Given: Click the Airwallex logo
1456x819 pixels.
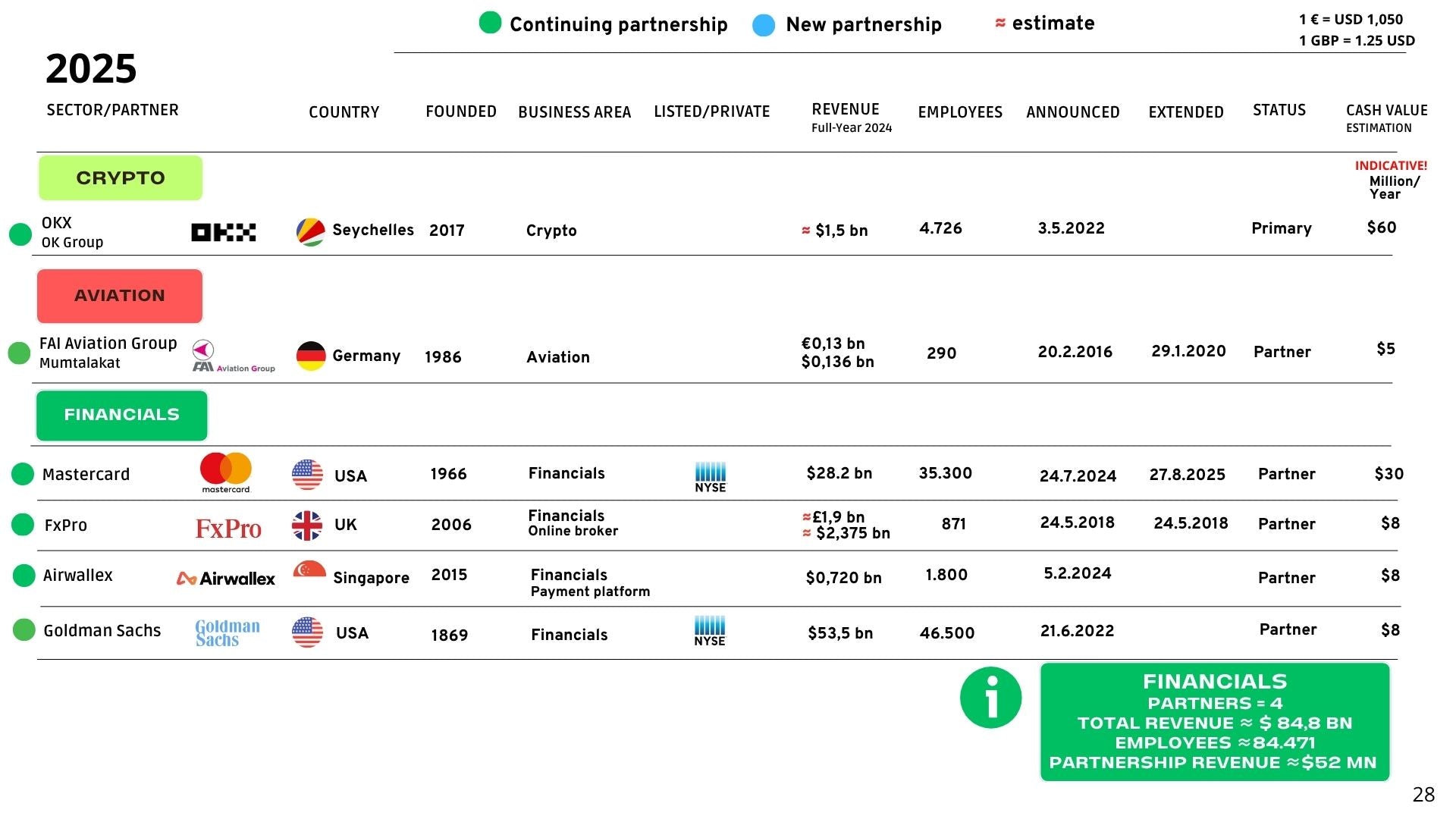Looking at the screenshot, I should click(x=226, y=579).
